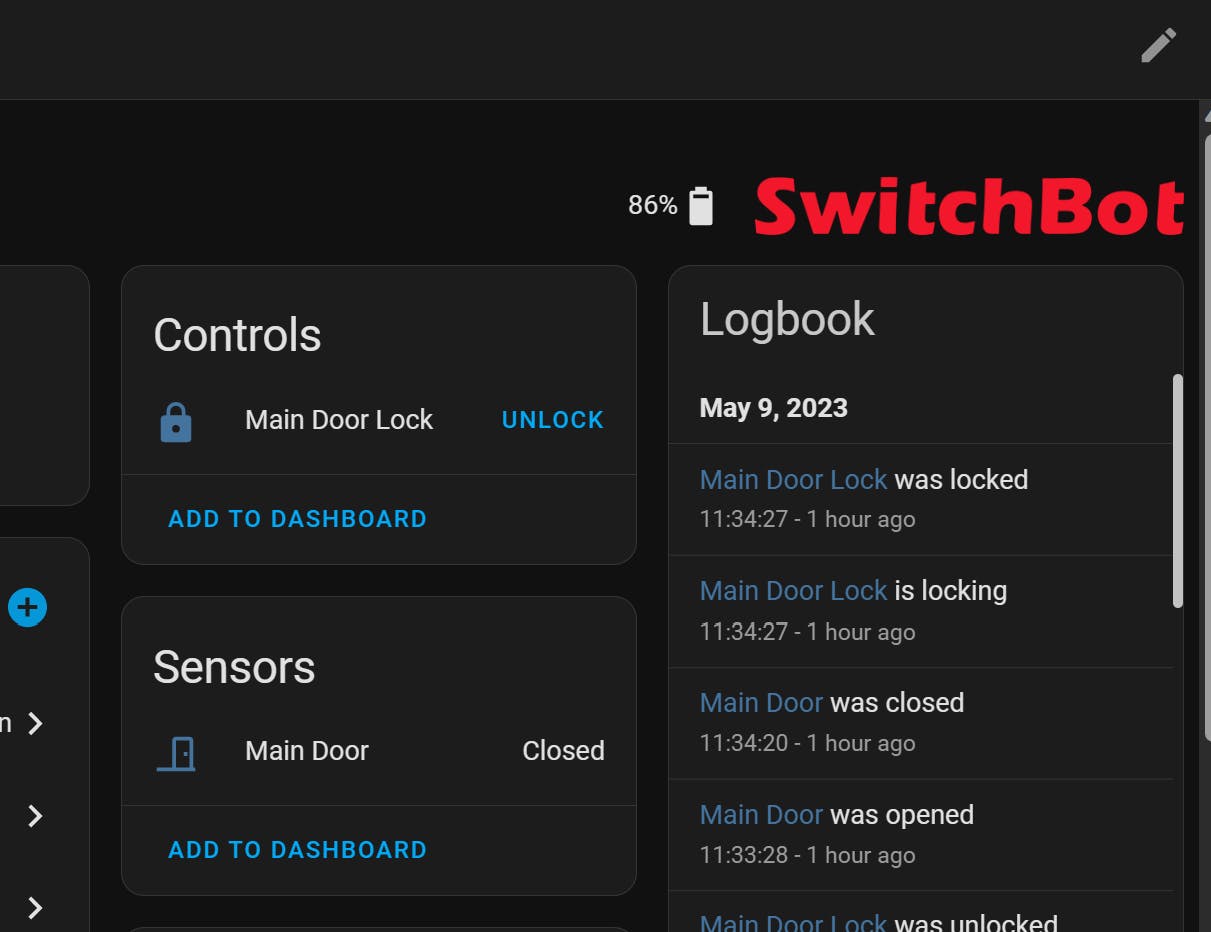
Task: Click the Sensors heading
Action: point(235,667)
